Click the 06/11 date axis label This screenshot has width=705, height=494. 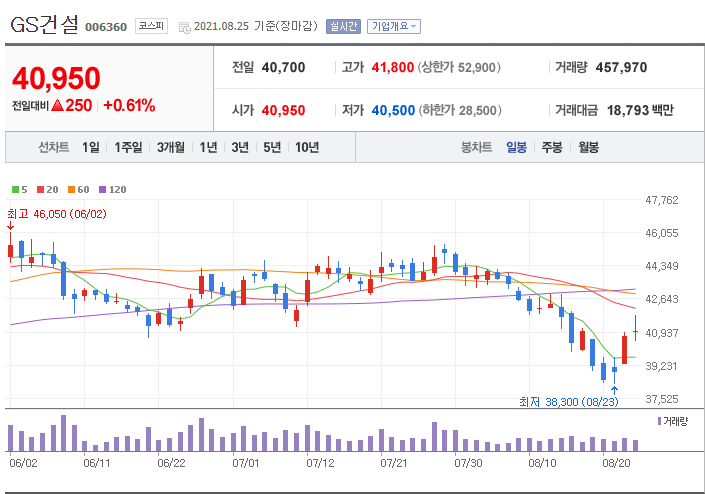click(x=97, y=463)
